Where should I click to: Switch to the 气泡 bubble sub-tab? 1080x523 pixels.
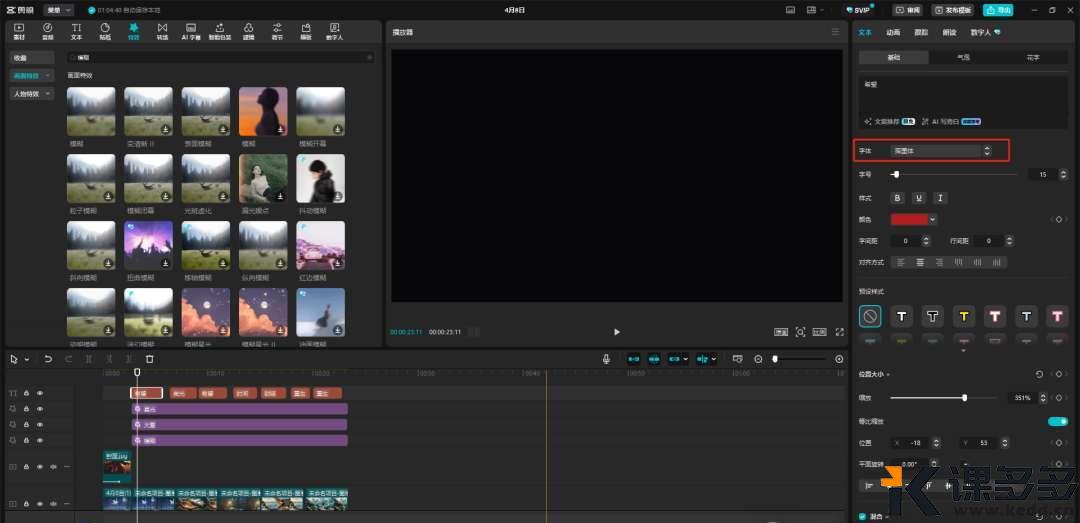point(964,57)
